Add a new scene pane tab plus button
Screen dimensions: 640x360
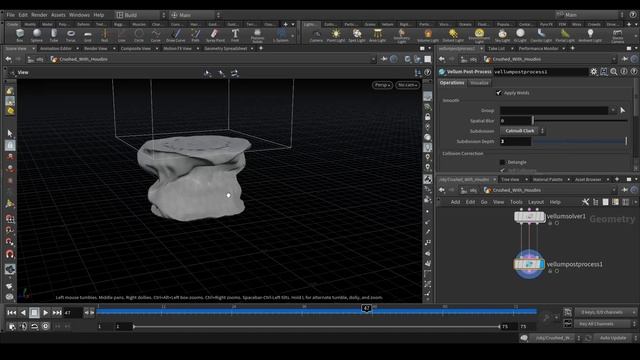click(261, 49)
